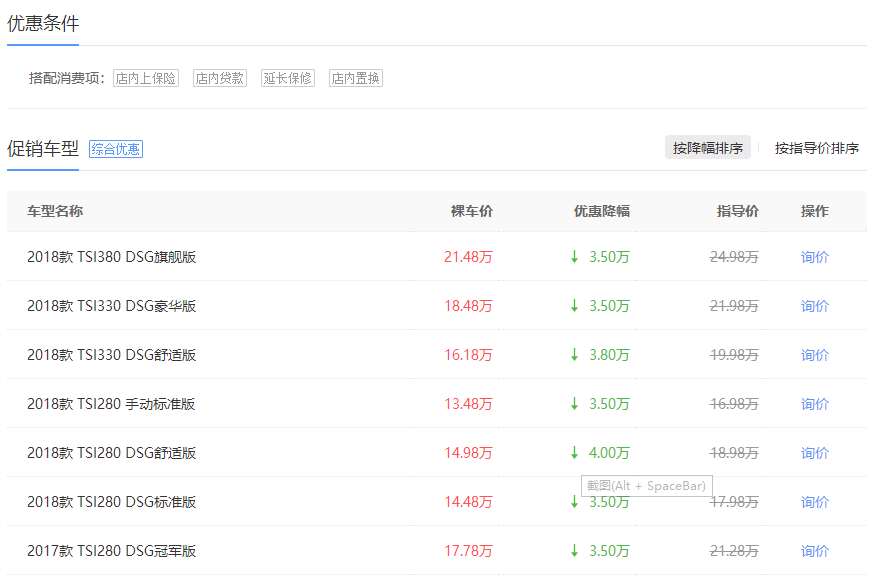This screenshot has width=883, height=578.
Task: Click the struck-through 24.98万 guide price
Action: coord(734,257)
